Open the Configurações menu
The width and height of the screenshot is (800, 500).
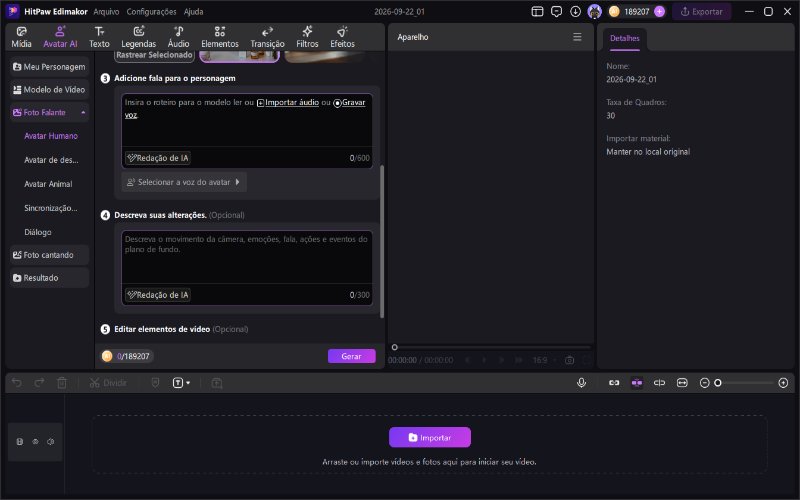pyautogui.click(x=152, y=11)
